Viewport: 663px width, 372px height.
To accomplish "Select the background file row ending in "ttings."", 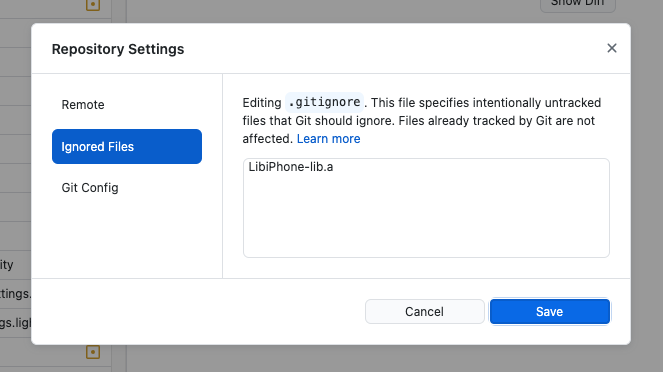I will coord(15,294).
